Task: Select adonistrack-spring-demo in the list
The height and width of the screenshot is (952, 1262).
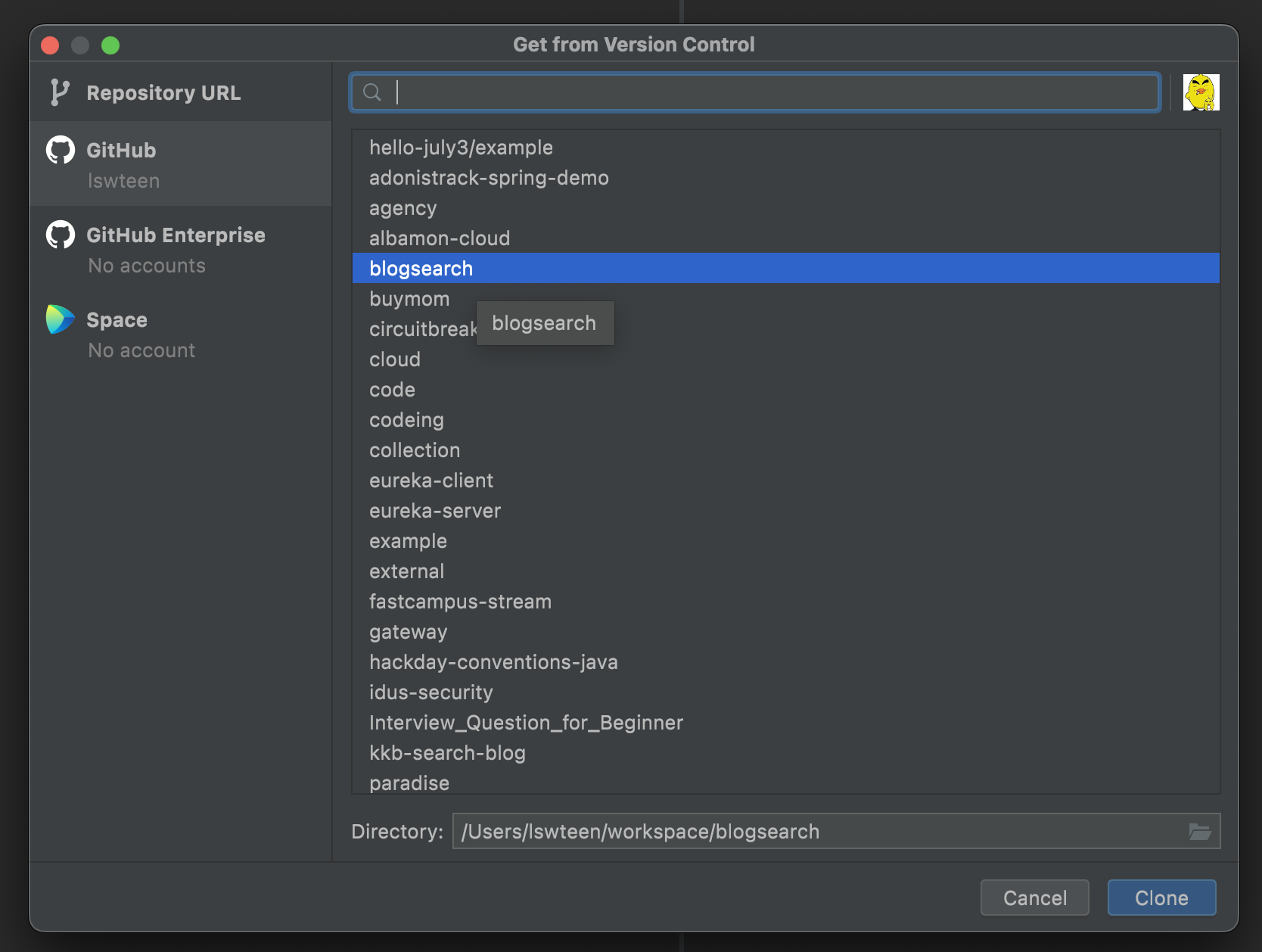Action: click(x=785, y=177)
